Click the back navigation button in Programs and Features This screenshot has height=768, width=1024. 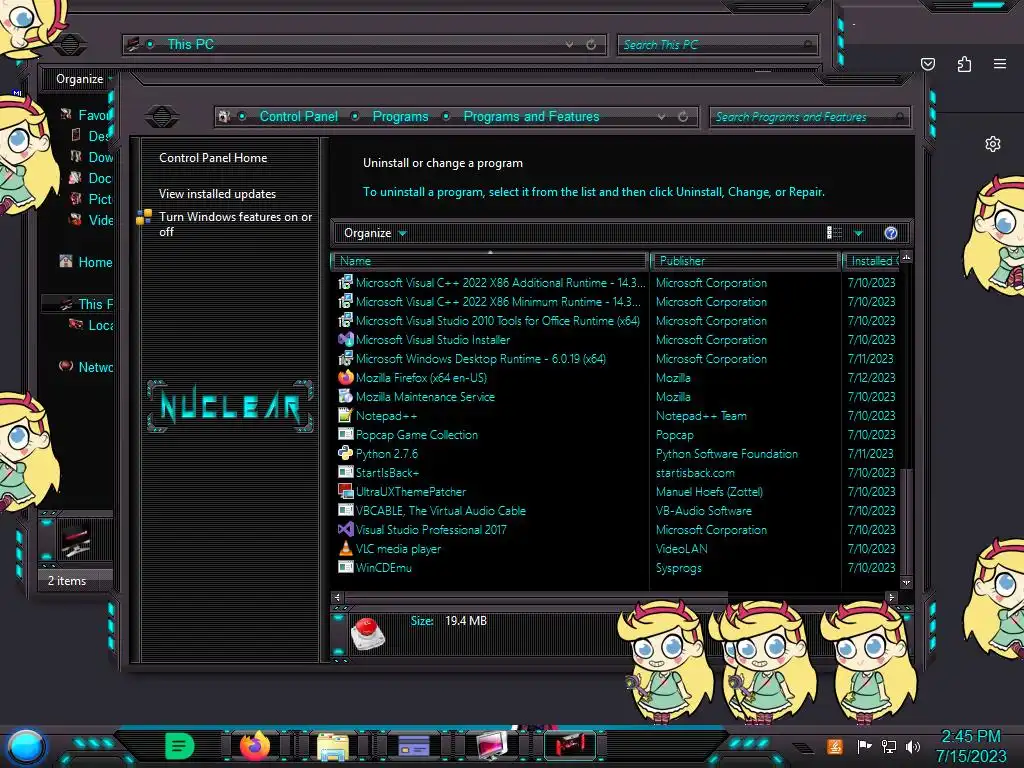(162, 117)
